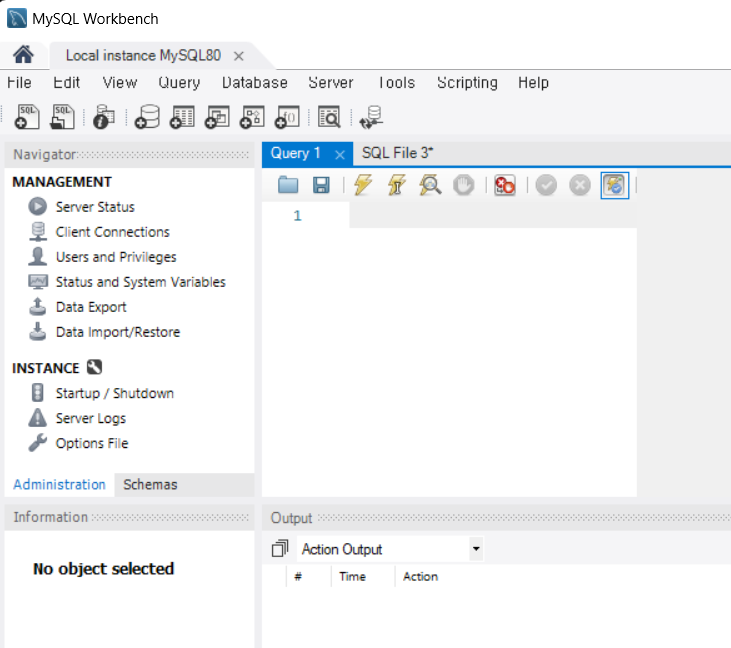Screen dimensions: 731x648
Task: Switch to the Administration tab
Action: click(x=59, y=484)
